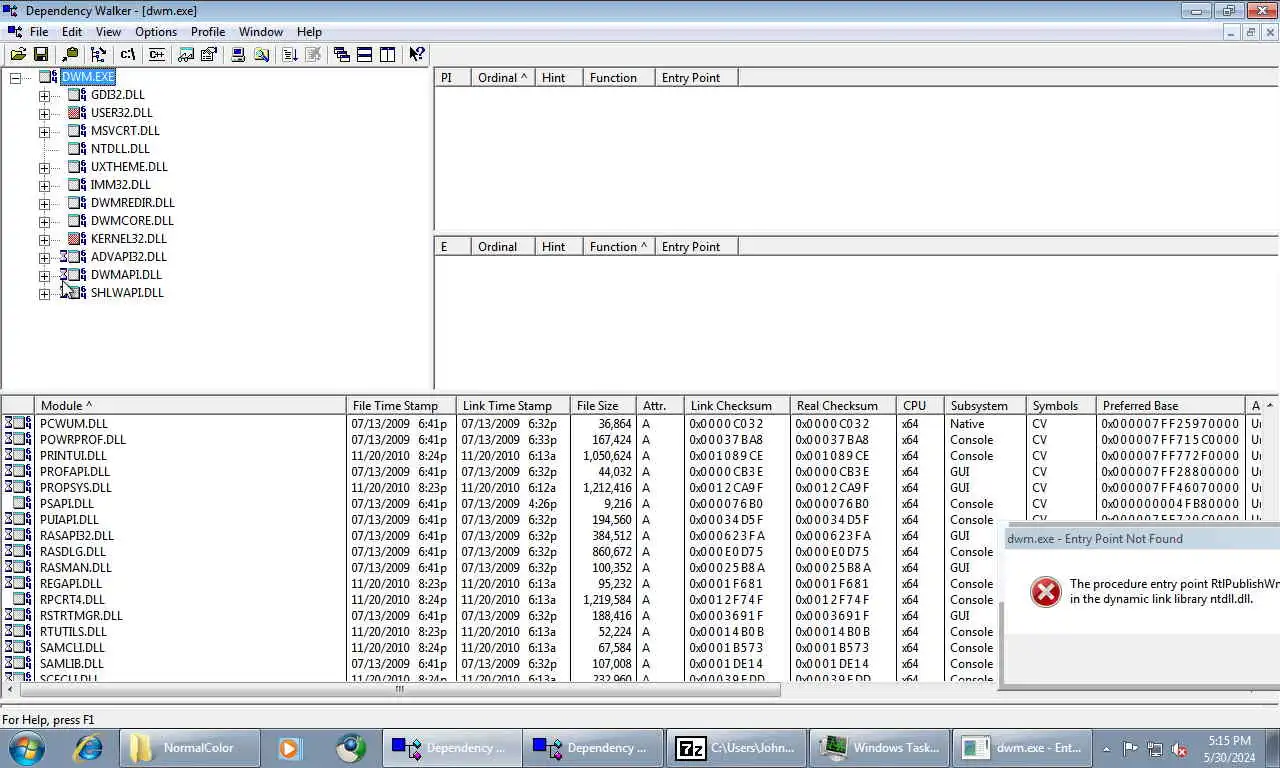Click the System Information computer icon
This screenshot has height=768, width=1280.
pyautogui.click(x=238, y=55)
